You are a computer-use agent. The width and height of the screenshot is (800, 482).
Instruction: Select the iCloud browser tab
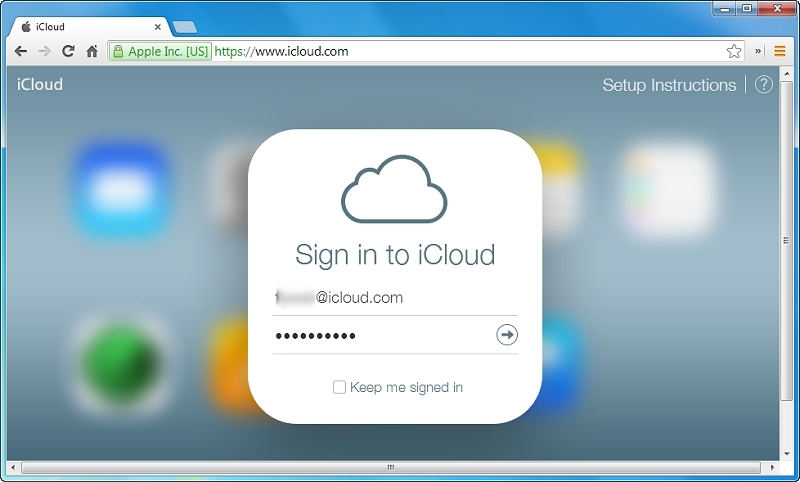pos(89,27)
